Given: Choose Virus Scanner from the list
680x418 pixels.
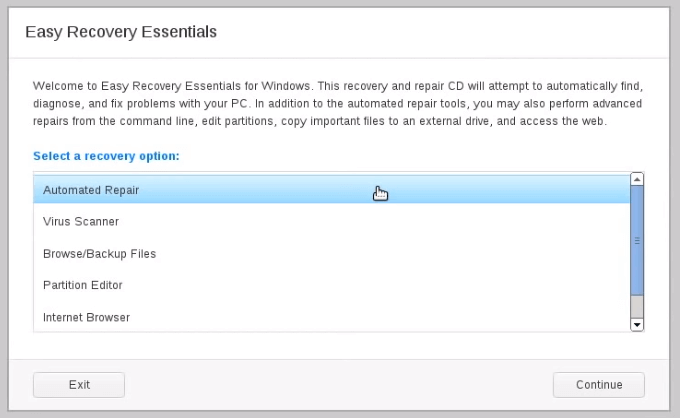Looking at the screenshot, I should (81, 222).
